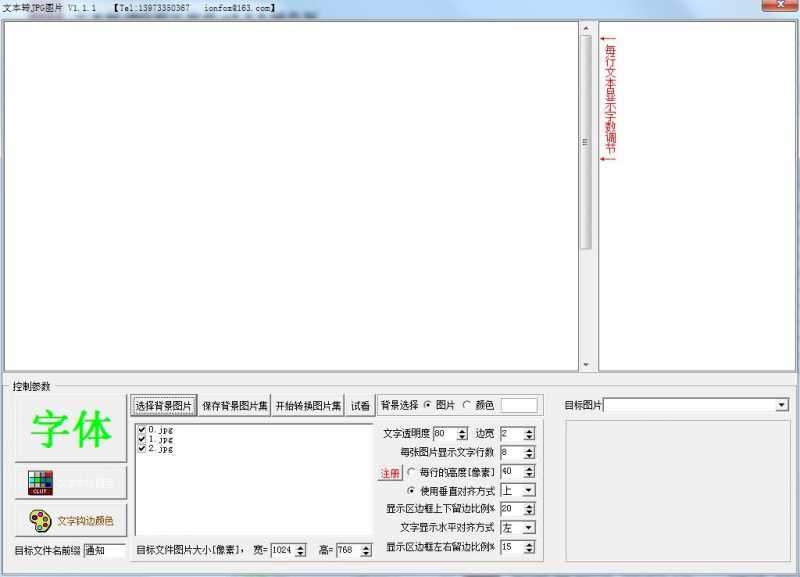Viewport: 800px width, 577px height.
Task: Open the vertical alignment dropdown showing 上
Action: tap(528, 491)
